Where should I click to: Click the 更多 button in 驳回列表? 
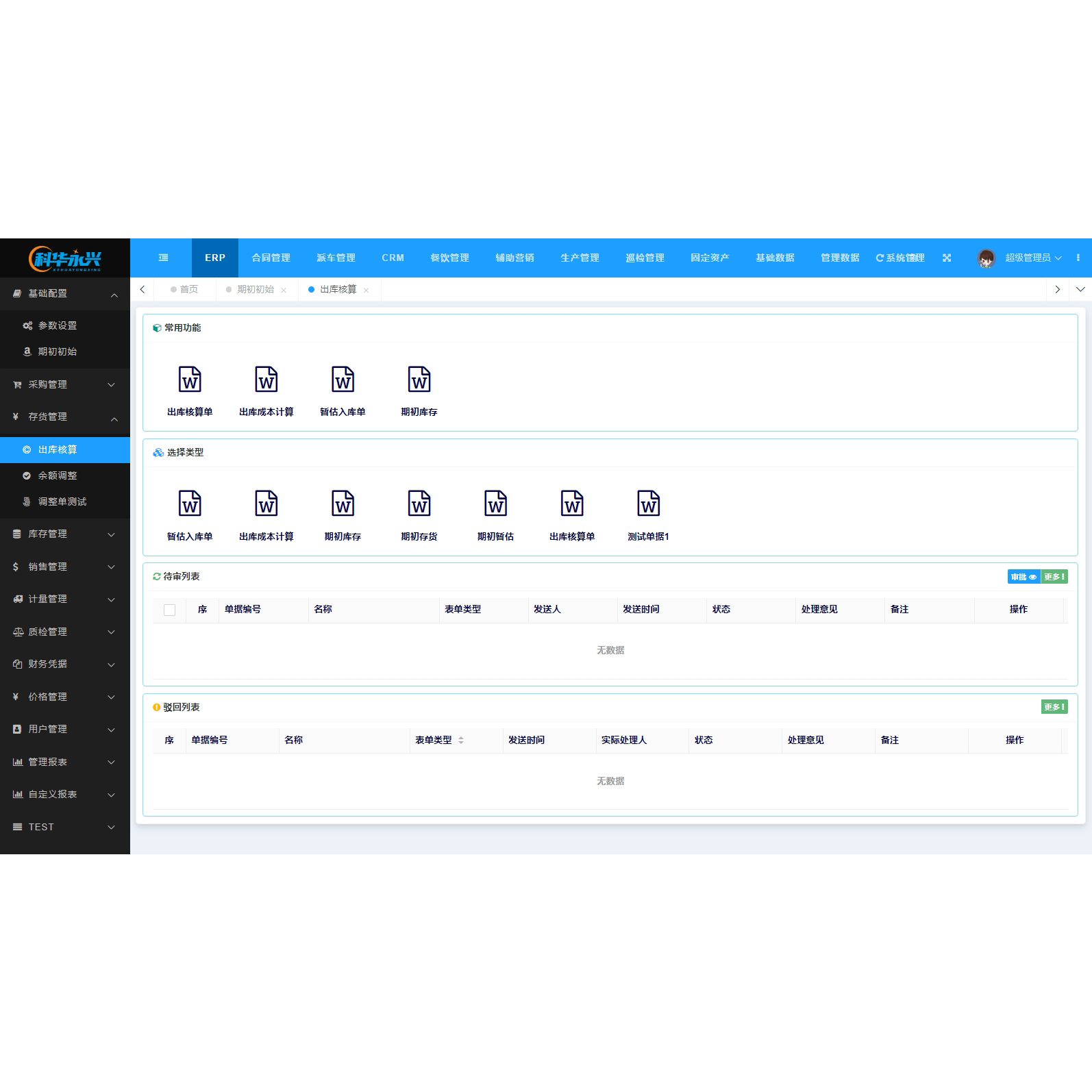click(x=1054, y=707)
